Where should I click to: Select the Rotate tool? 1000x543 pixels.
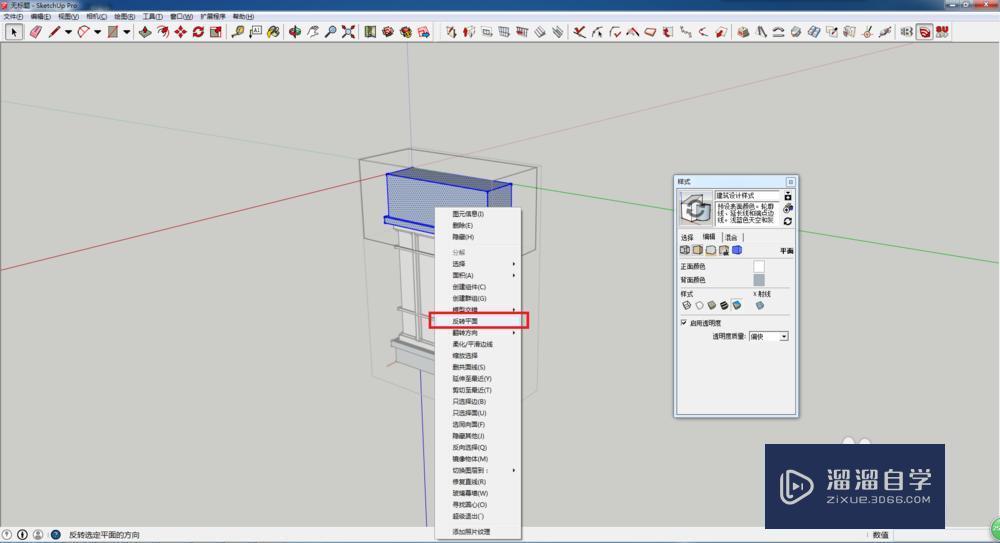coord(198,31)
